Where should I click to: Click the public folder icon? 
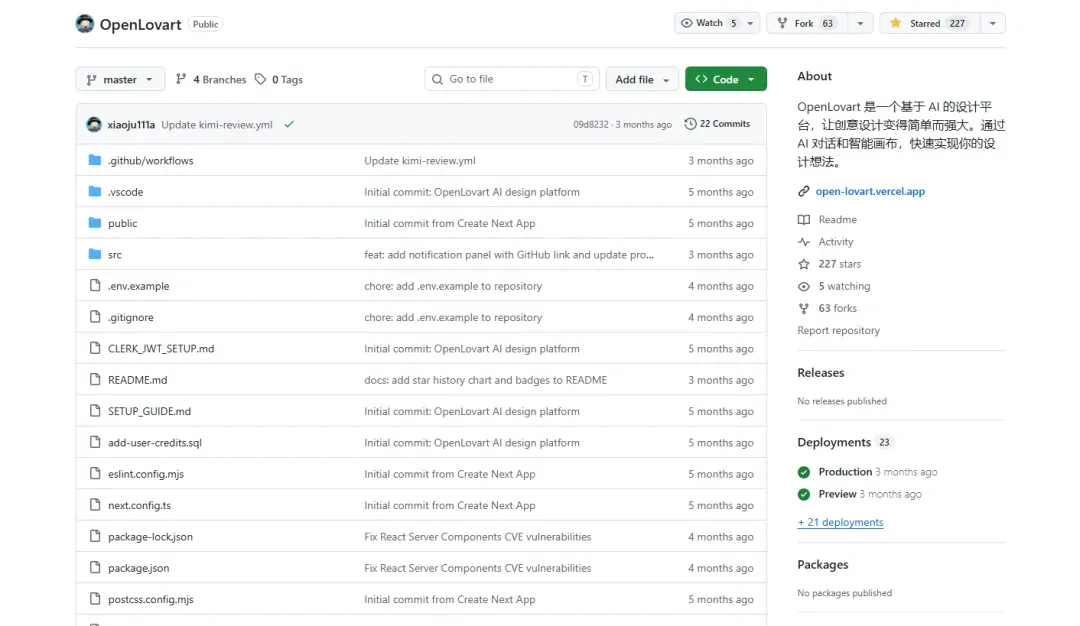click(95, 223)
